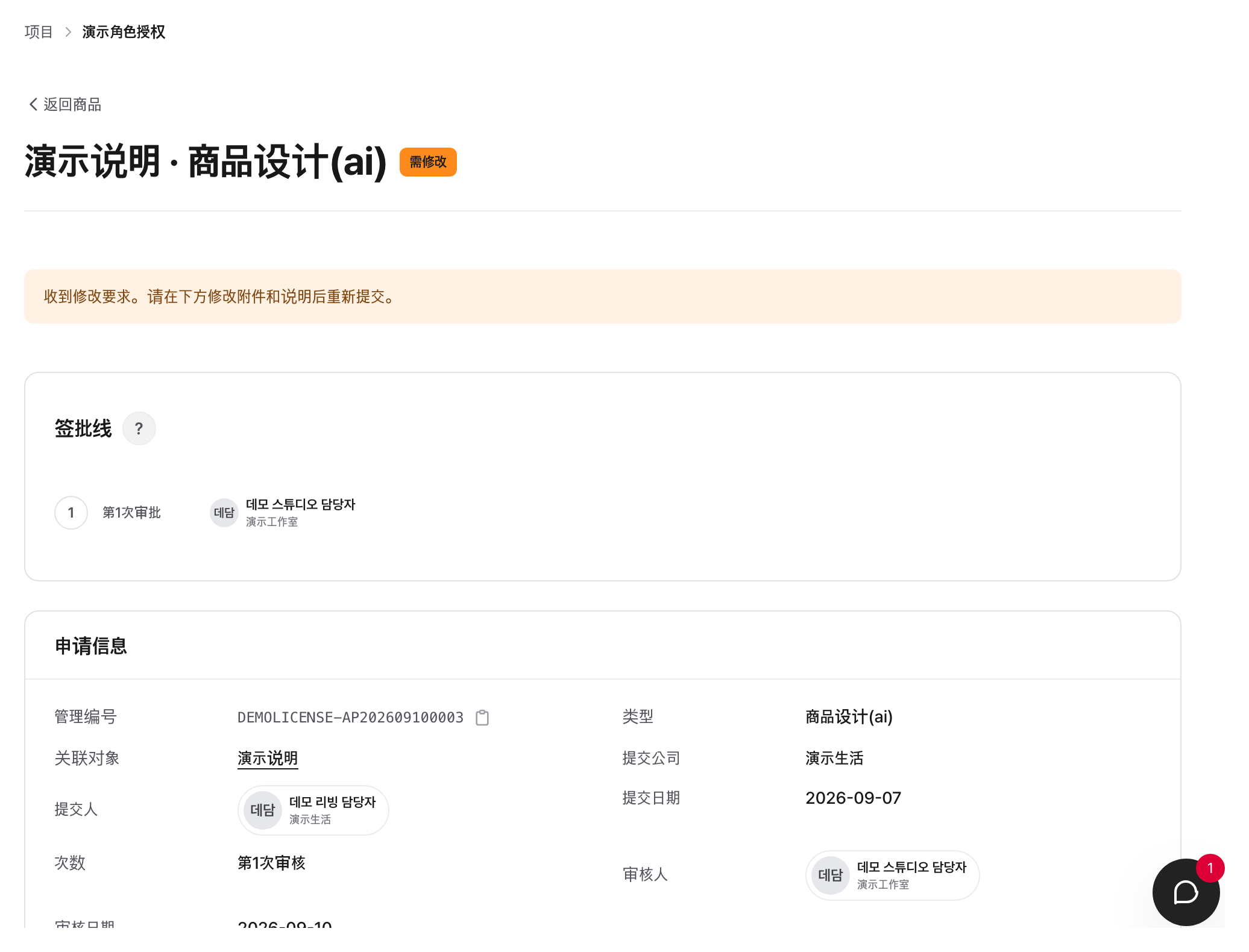Viewport: 1249px width, 952px height.
Task: Click the 需修改 status badge
Action: tap(428, 162)
